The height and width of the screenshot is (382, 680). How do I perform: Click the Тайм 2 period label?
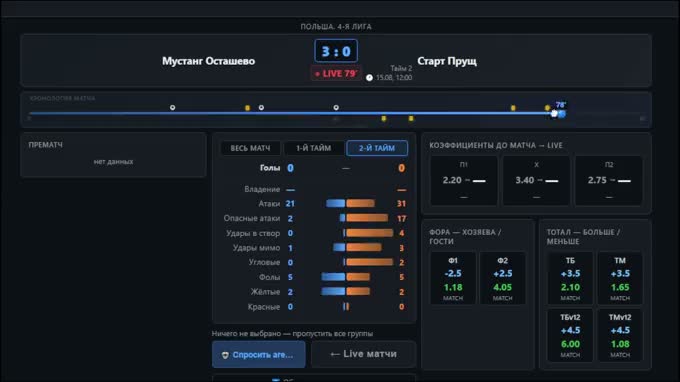coord(401,69)
